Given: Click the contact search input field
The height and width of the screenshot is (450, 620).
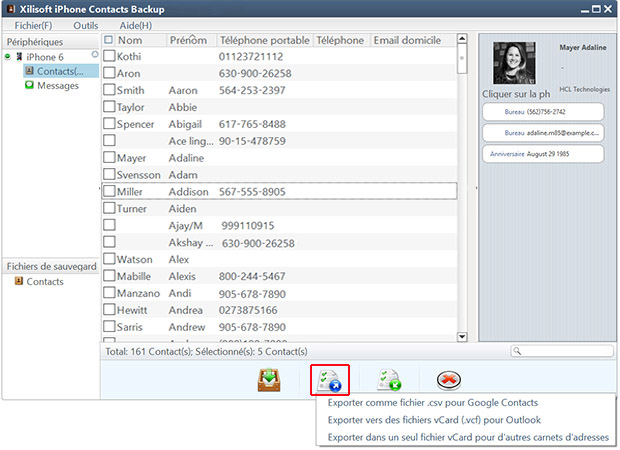Looking at the screenshot, I should click(562, 351).
